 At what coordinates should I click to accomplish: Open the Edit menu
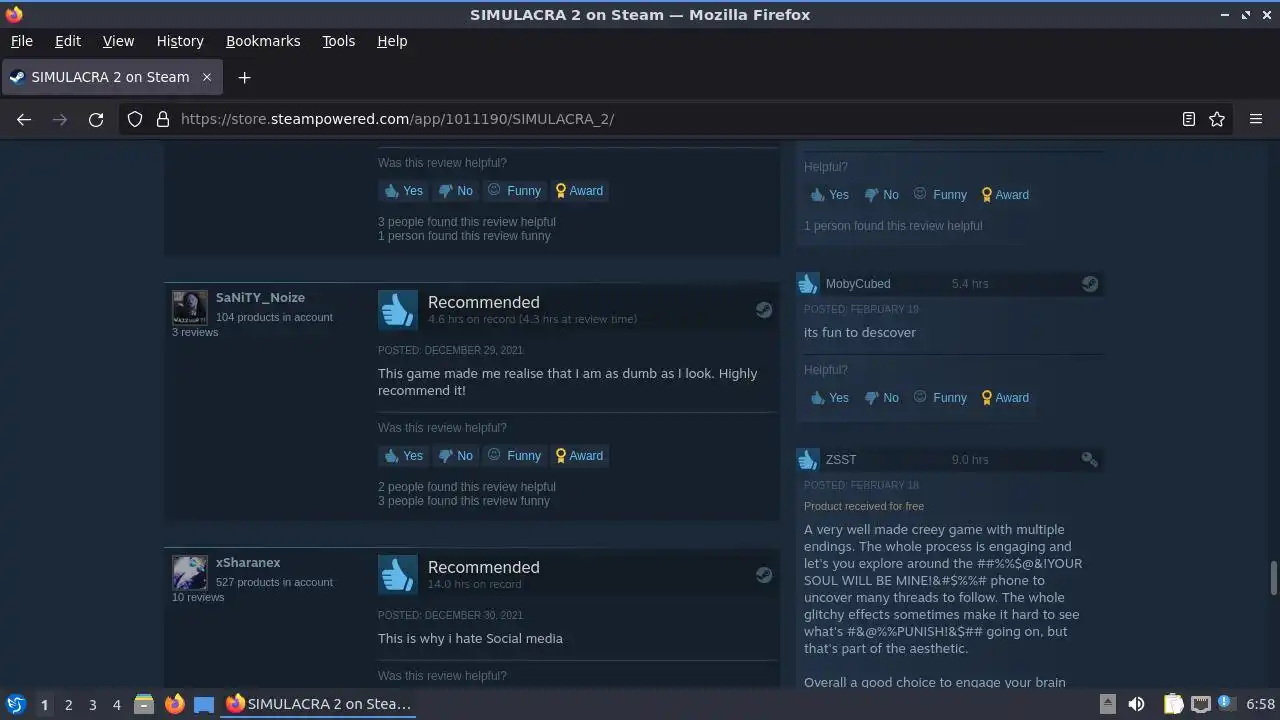coord(68,41)
